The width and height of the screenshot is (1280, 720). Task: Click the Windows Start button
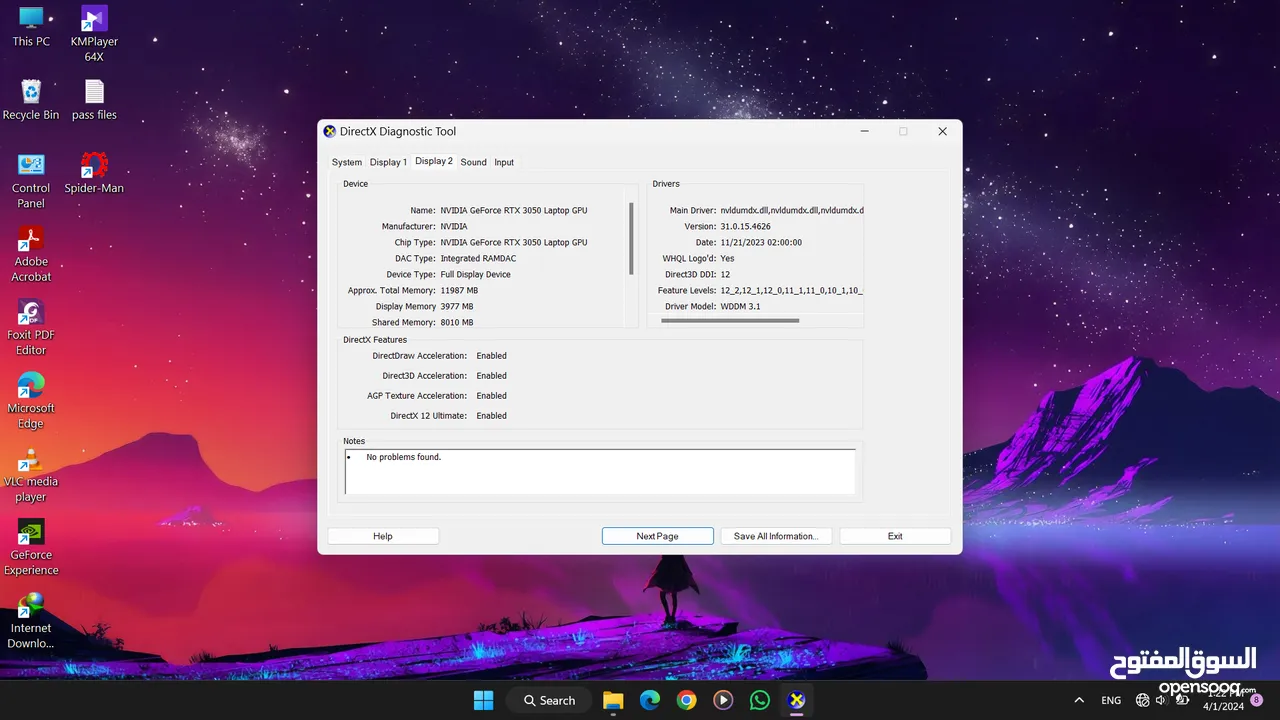coord(483,700)
